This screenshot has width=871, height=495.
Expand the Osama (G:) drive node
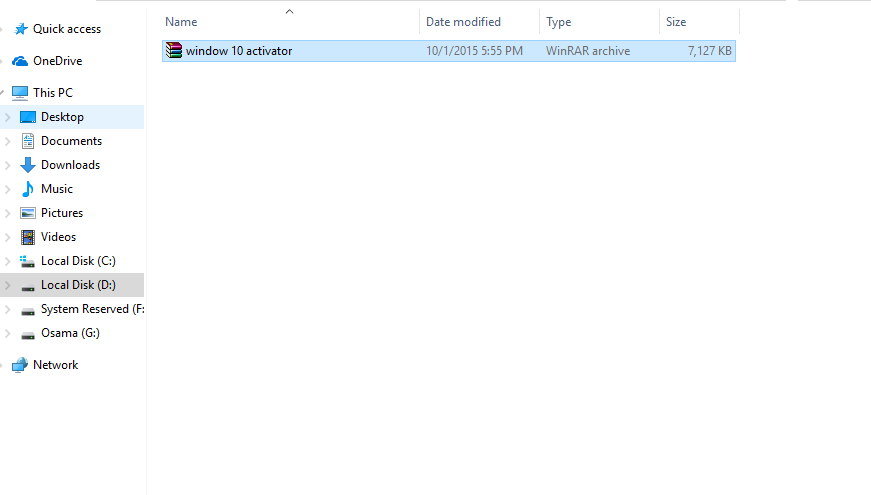8,333
